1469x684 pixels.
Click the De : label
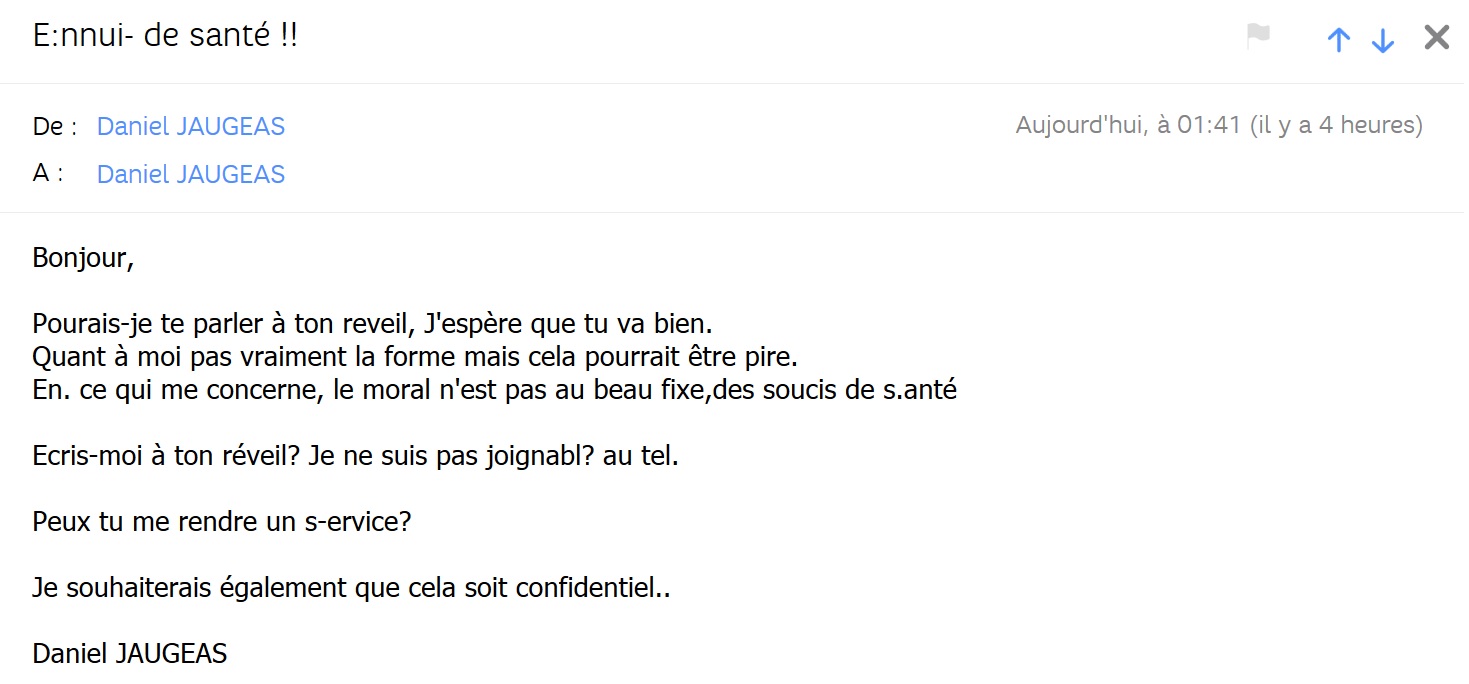54,127
